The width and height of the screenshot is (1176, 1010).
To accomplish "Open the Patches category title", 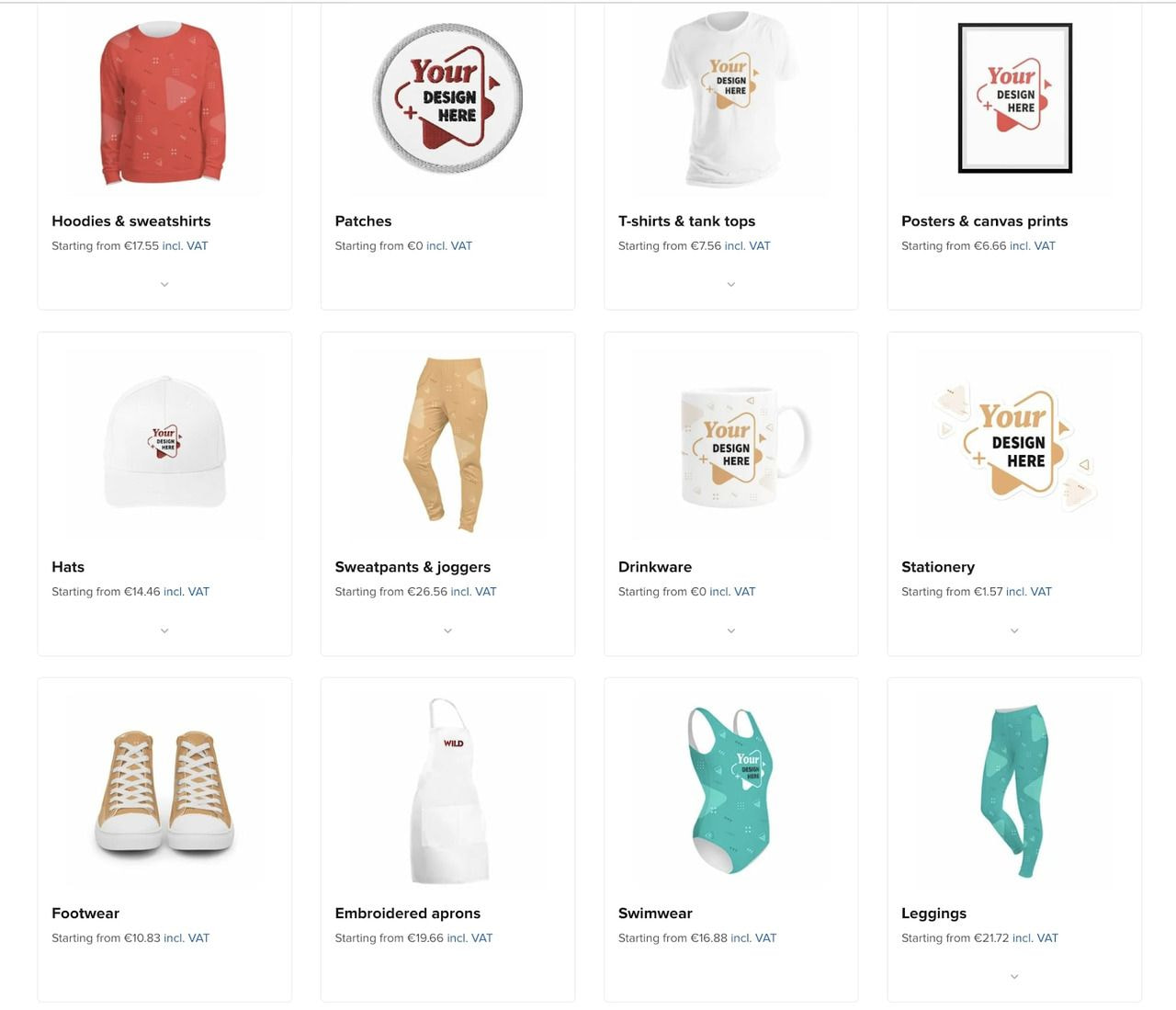I will (x=363, y=221).
